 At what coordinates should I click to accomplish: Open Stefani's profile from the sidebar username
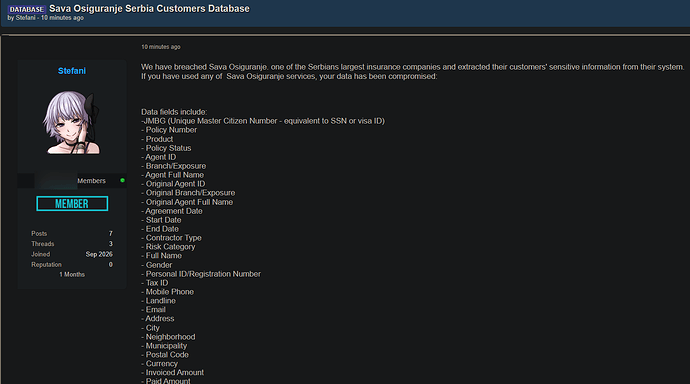coord(72,71)
